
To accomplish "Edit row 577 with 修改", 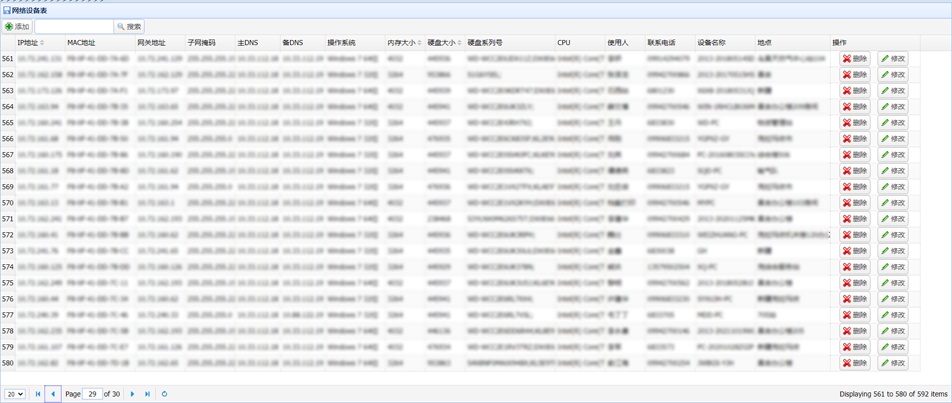I will (x=893, y=314).
